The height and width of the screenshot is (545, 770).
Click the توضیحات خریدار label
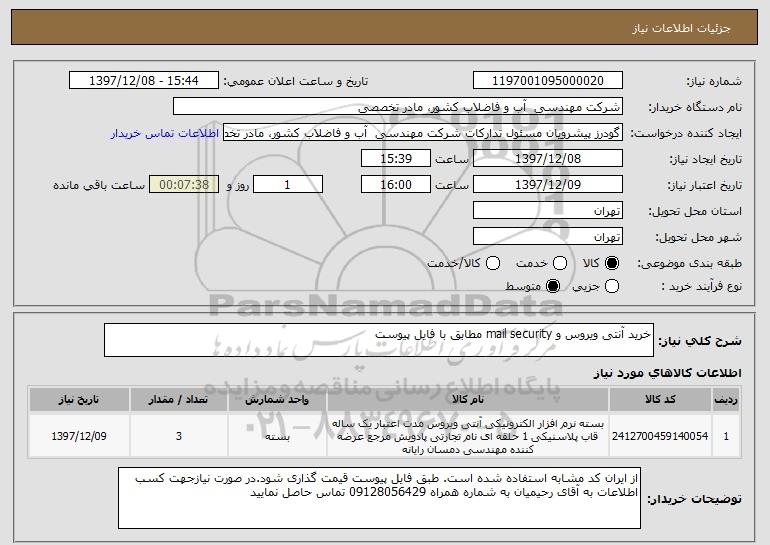pos(694,499)
